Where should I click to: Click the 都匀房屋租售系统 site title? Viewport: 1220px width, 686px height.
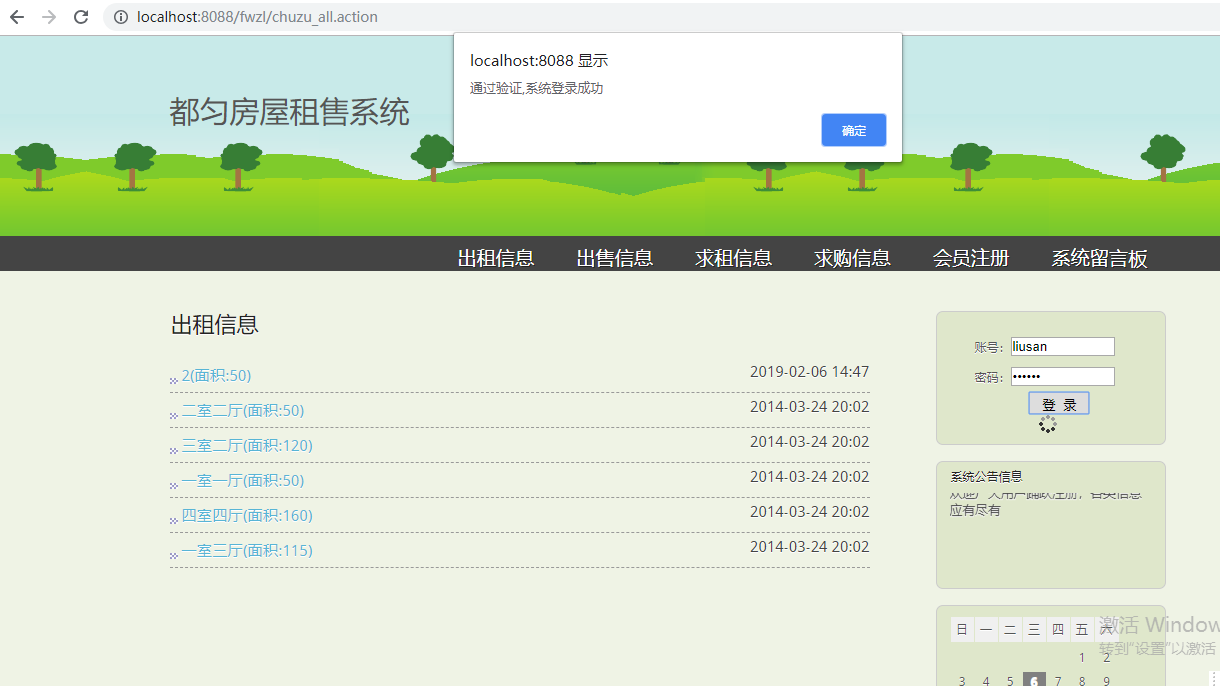(x=289, y=112)
